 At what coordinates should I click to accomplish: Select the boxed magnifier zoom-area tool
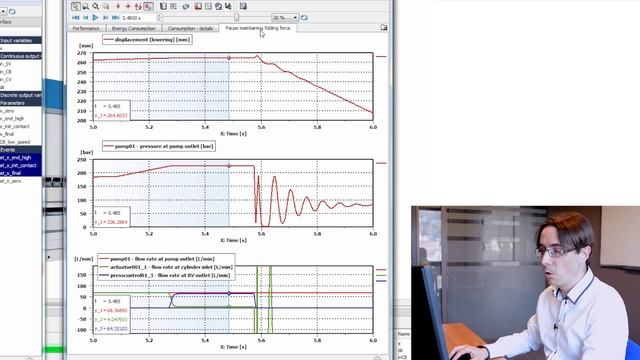pos(76,6)
